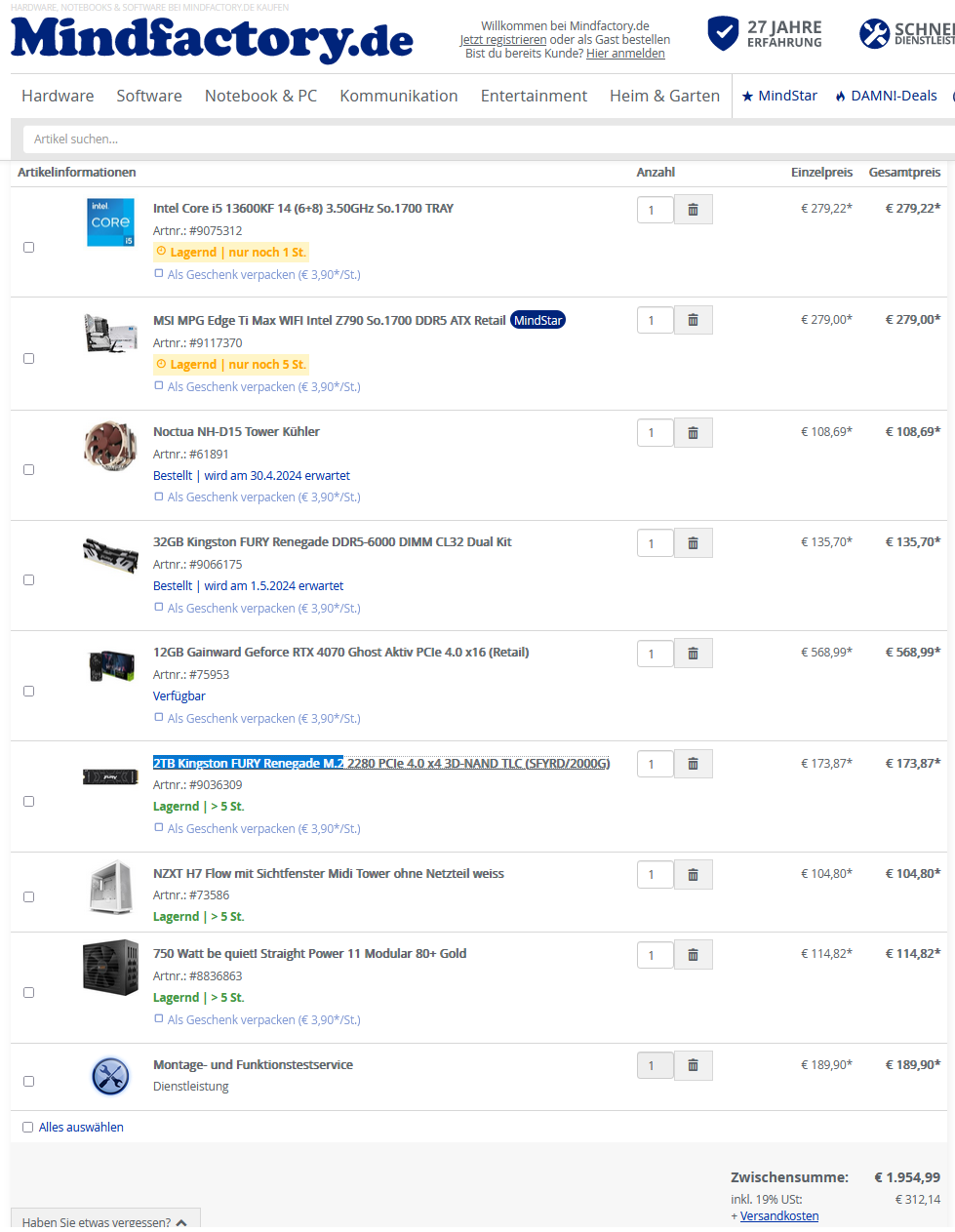This screenshot has width=955, height=1232.
Task: Select the NZXT H7 Flow row checkbox
Action: coord(28,897)
